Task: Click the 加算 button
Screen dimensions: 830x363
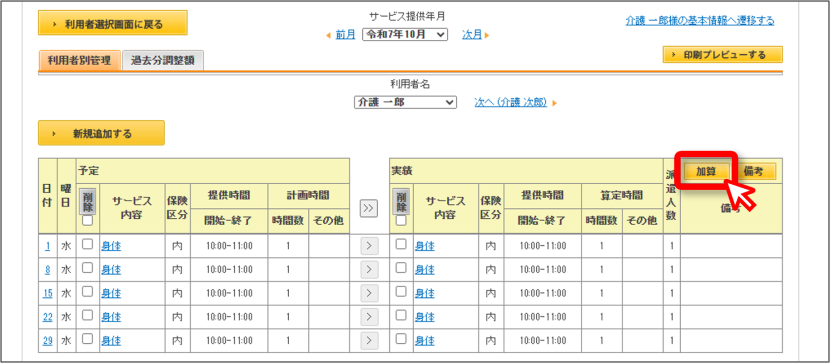Action: [706, 171]
